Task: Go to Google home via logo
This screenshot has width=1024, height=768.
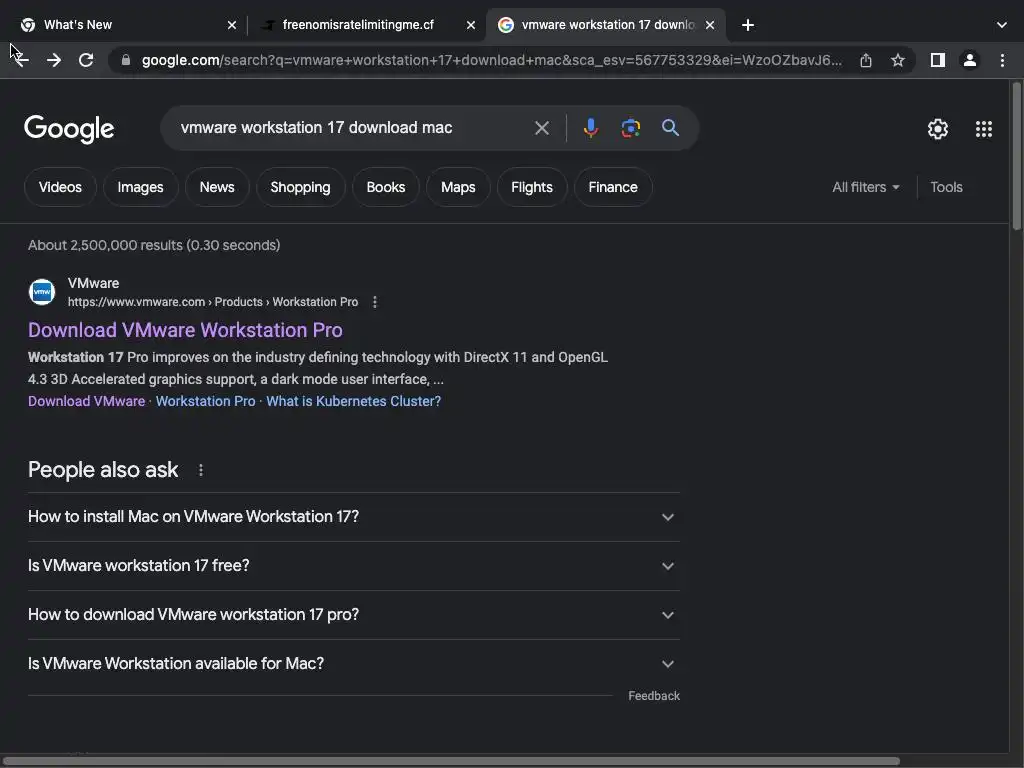Action: click(69, 129)
